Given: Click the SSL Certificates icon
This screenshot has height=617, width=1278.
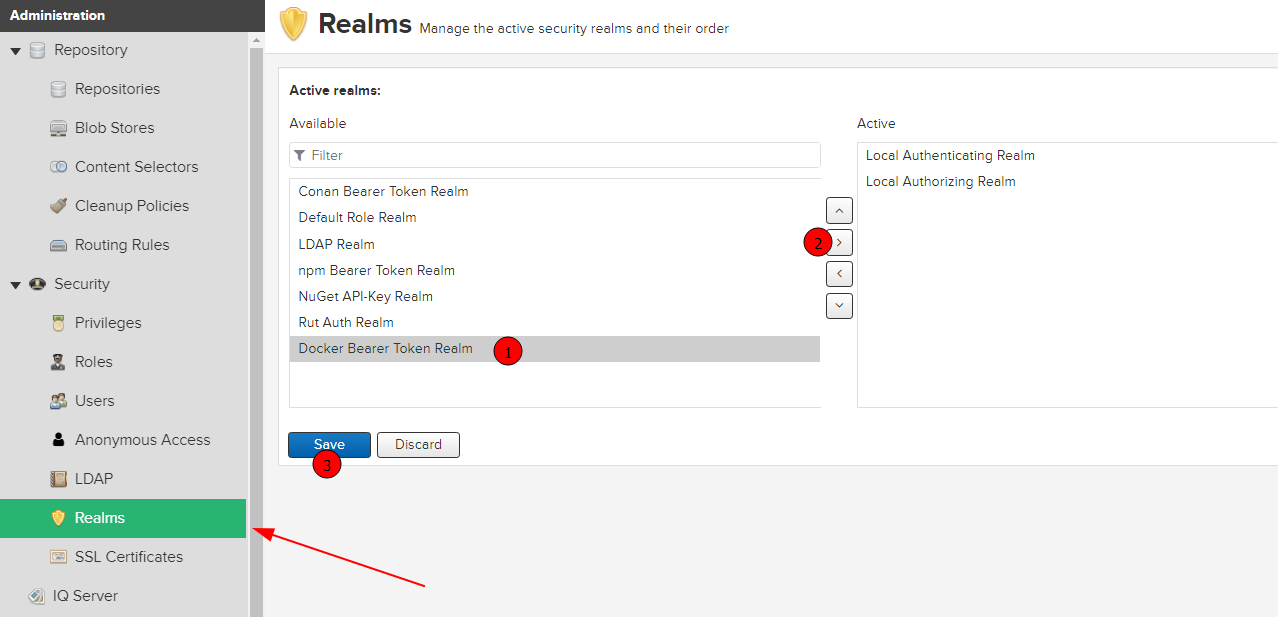Looking at the screenshot, I should [x=58, y=557].
